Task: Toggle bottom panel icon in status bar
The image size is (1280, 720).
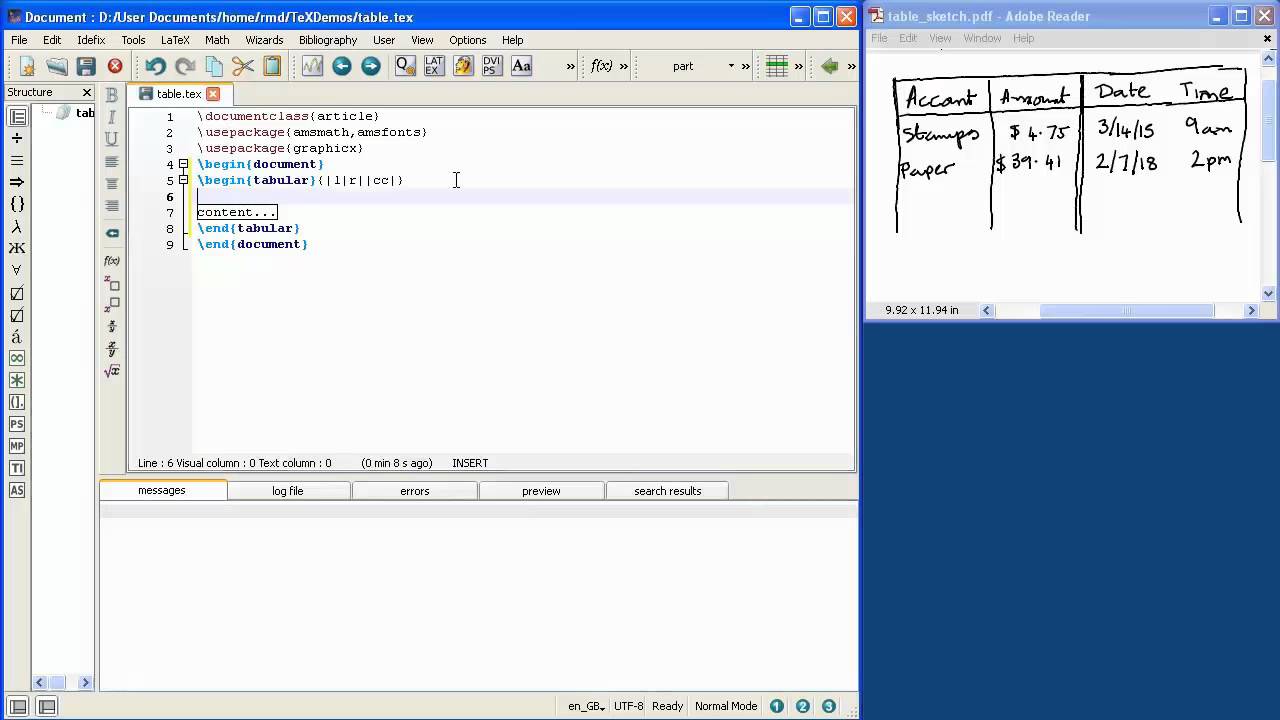Action: [x=46, y=706]
